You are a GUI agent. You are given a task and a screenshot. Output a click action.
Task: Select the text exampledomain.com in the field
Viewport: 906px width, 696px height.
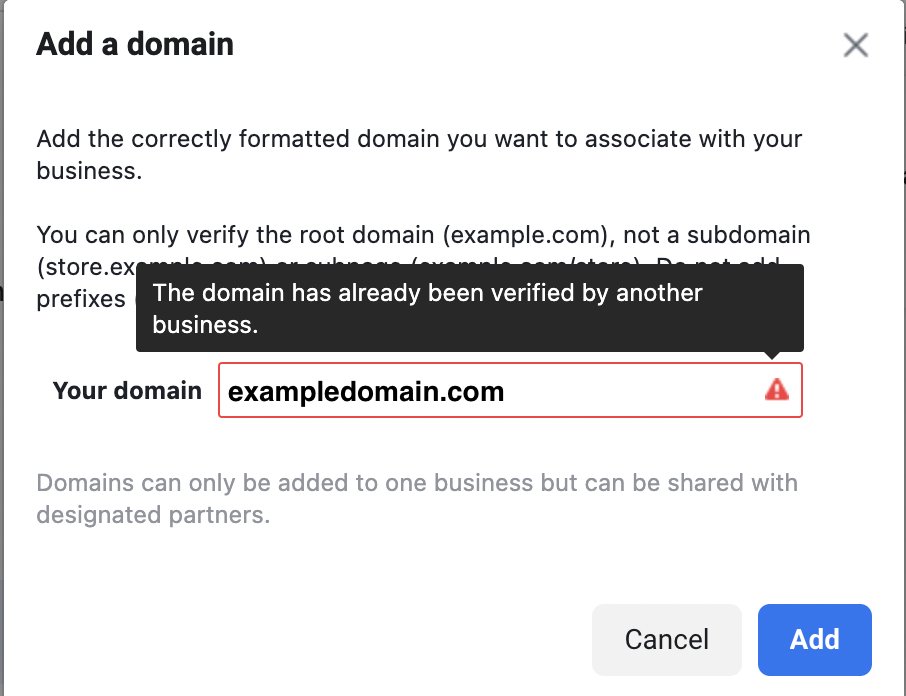click(365, 391)
